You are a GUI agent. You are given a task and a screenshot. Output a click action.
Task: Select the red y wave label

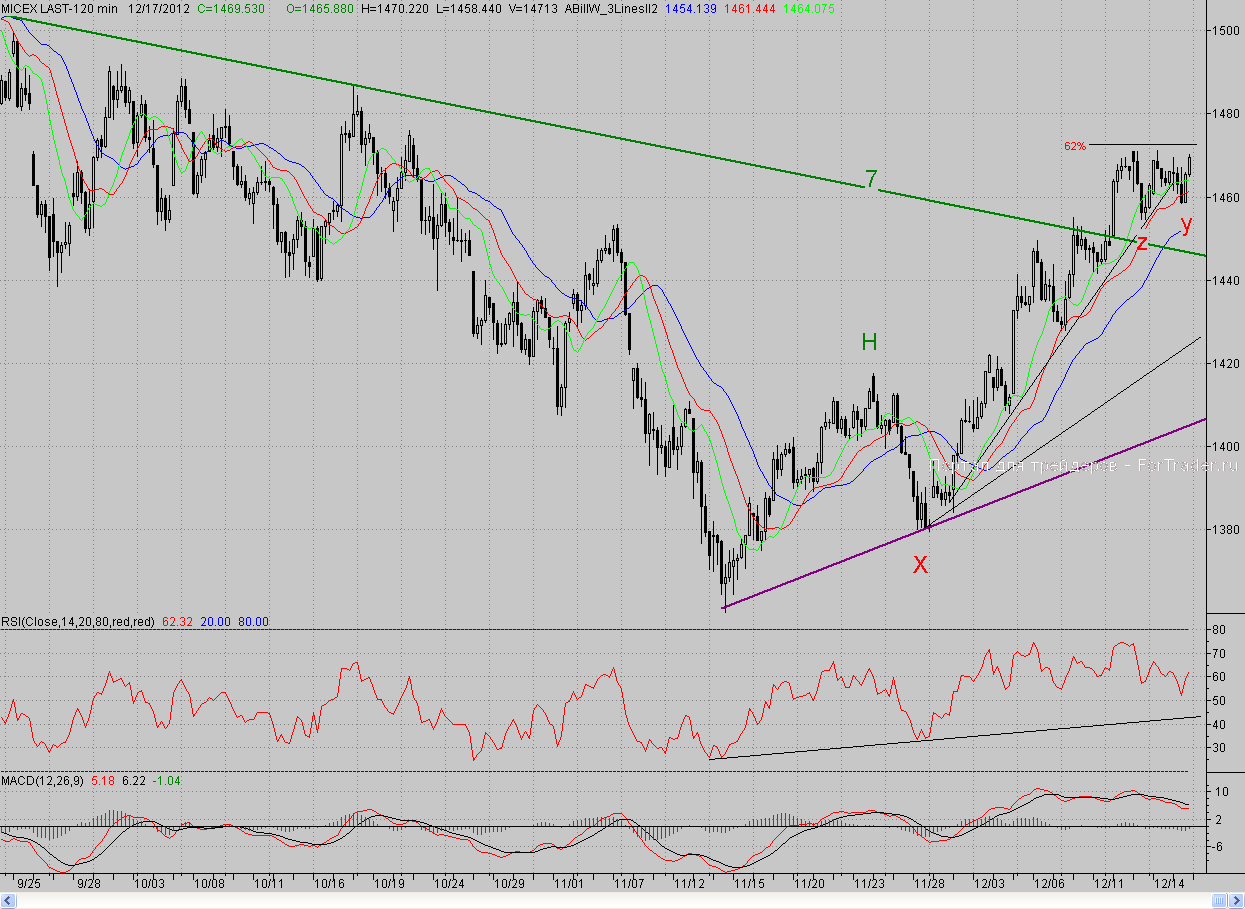[x=1186, y=223]
